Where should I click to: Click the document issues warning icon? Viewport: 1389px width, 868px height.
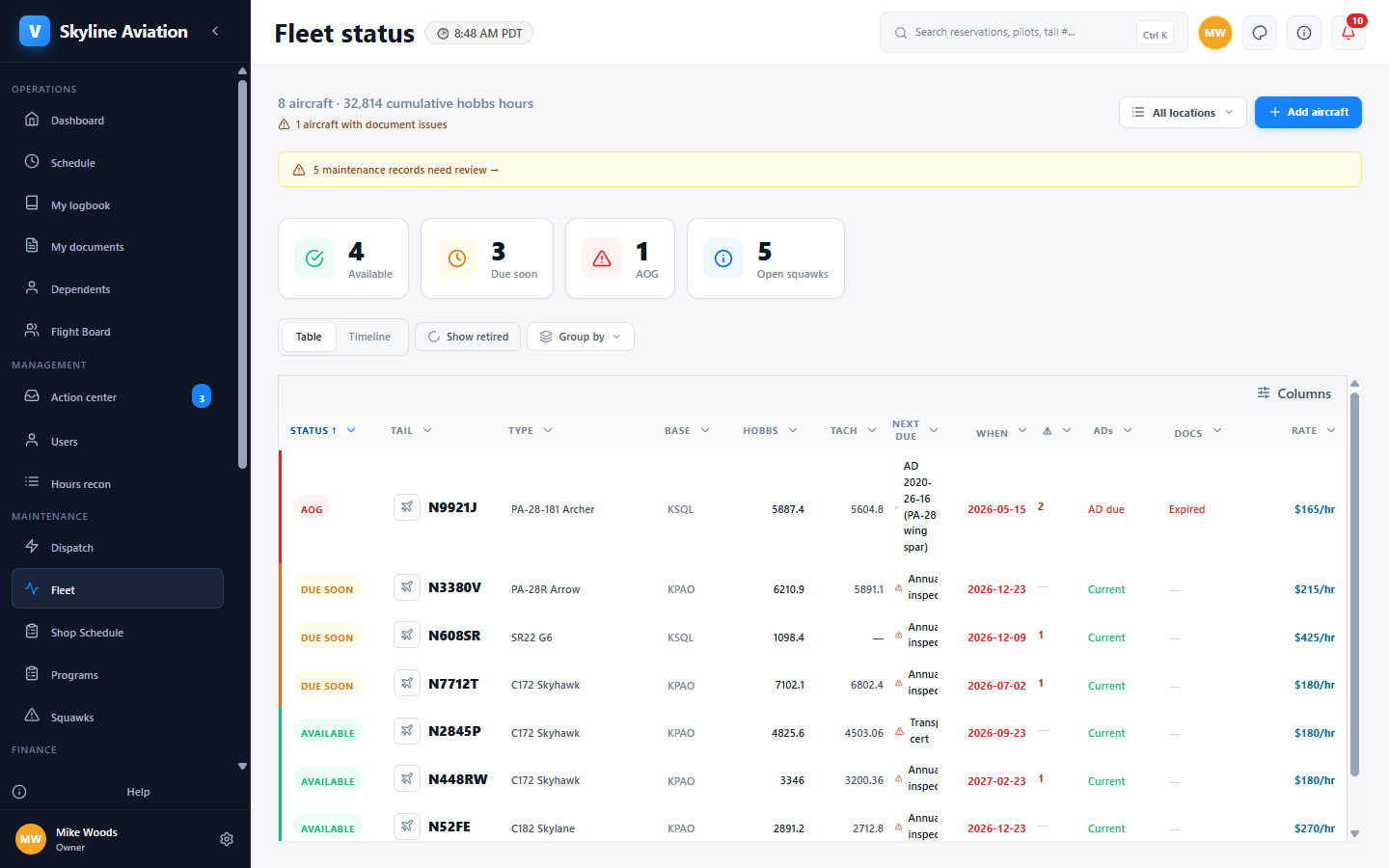285,124
